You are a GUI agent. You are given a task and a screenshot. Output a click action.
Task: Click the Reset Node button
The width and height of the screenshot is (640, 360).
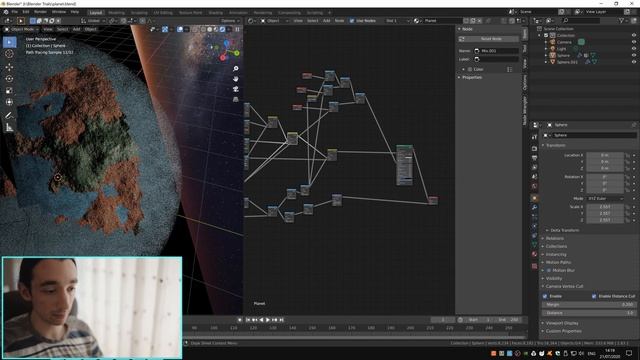pyautogui.click(x=489, y=39)
